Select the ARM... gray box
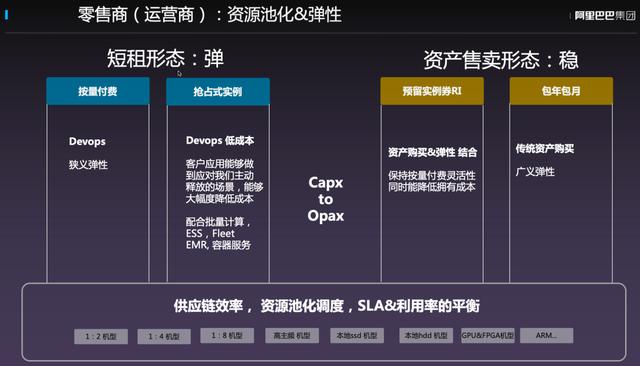The width and height of the screenshot is (640, 366). [547, 336]
